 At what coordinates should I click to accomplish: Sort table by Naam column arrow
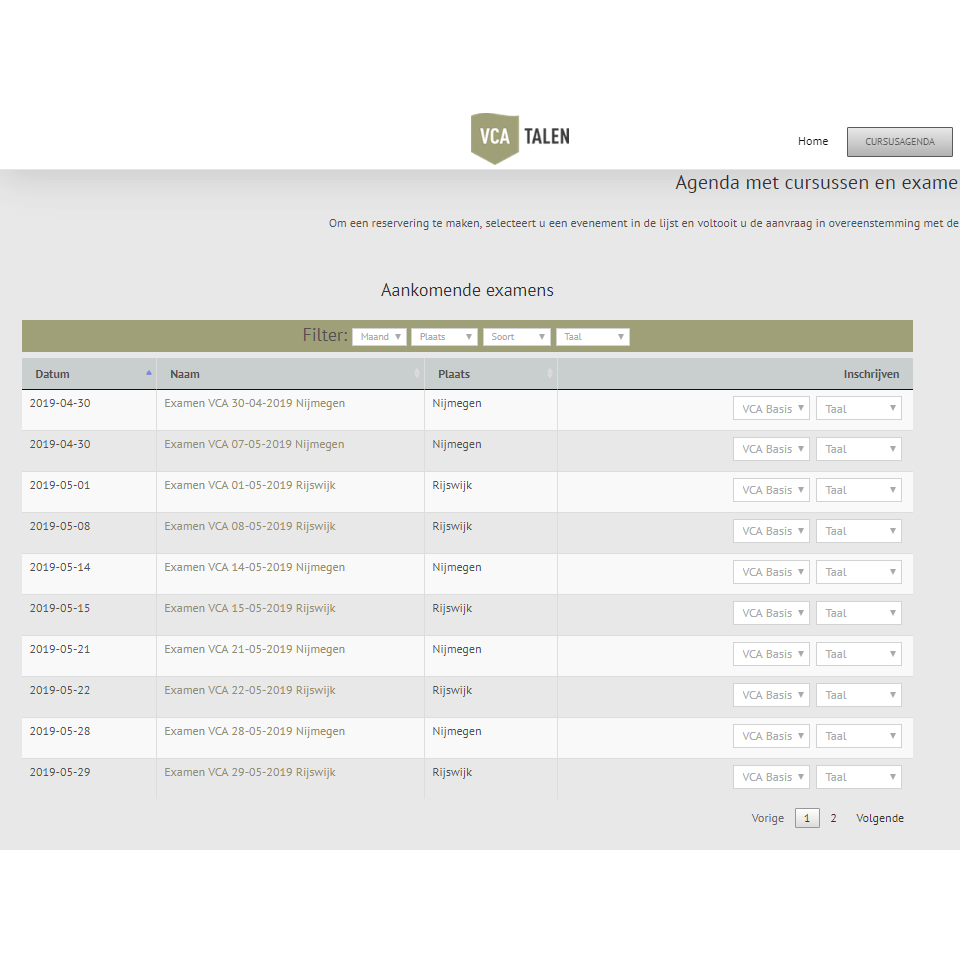[417, 373]
